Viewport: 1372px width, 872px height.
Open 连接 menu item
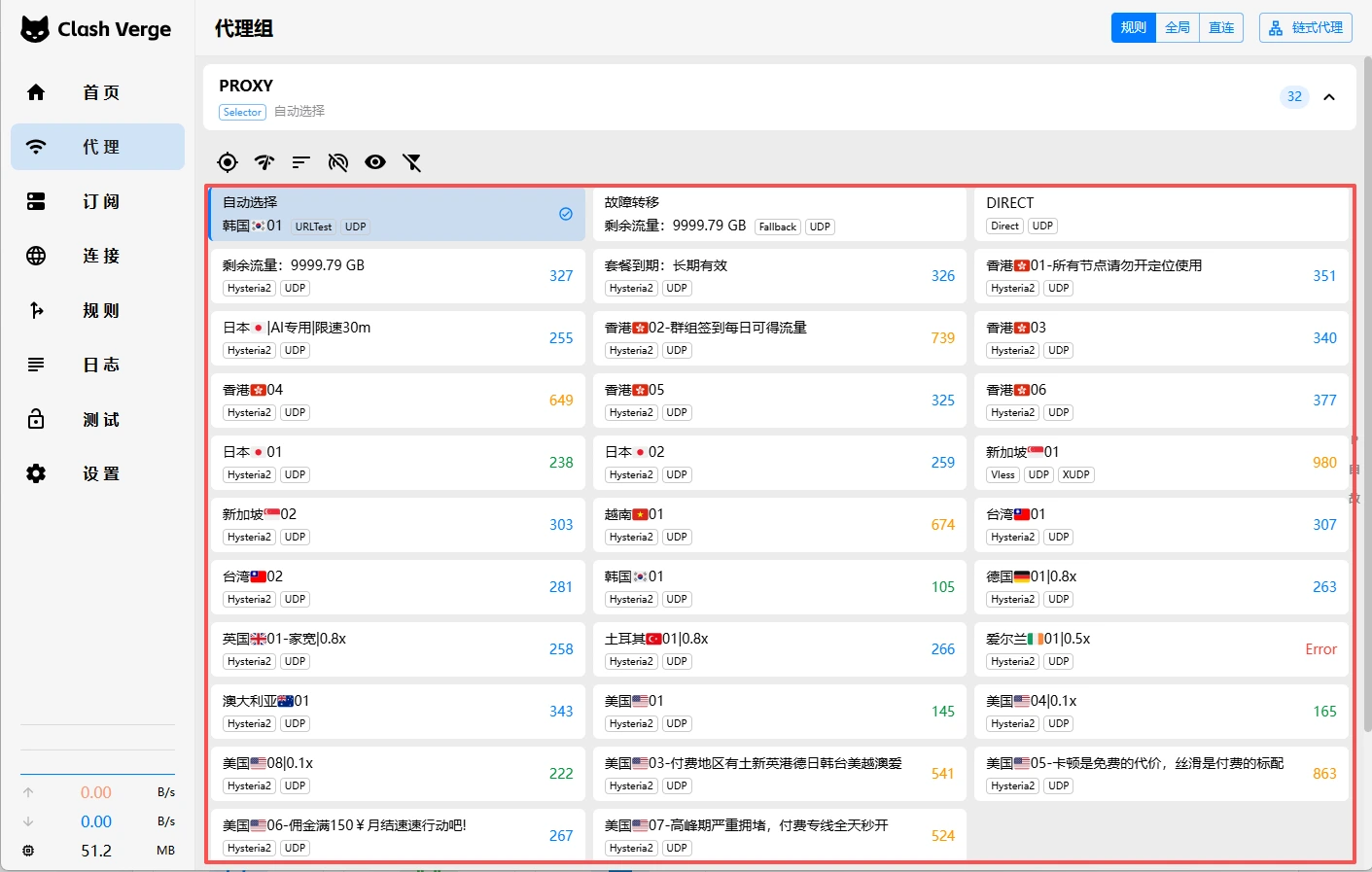[x=97, y=256]
